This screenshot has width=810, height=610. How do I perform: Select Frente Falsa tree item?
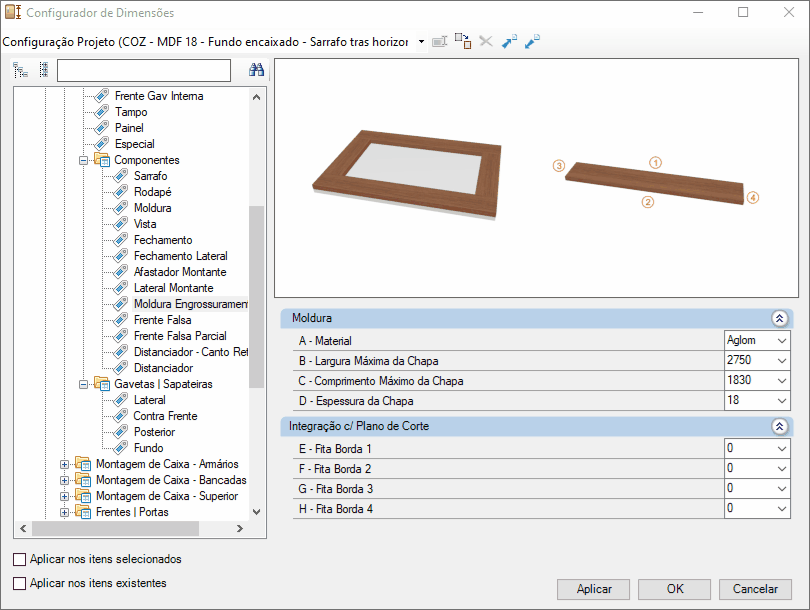(x=162, y=320)
